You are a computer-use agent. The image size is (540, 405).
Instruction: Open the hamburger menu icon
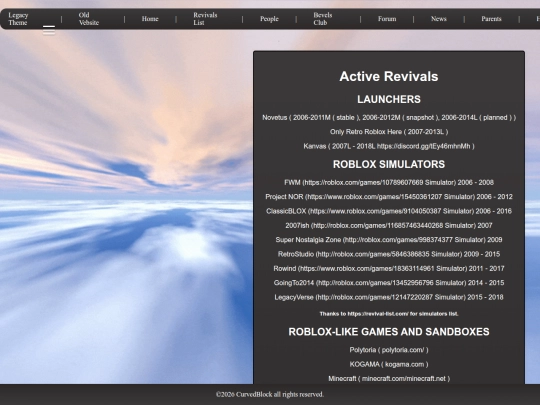(x=49, y=30)
